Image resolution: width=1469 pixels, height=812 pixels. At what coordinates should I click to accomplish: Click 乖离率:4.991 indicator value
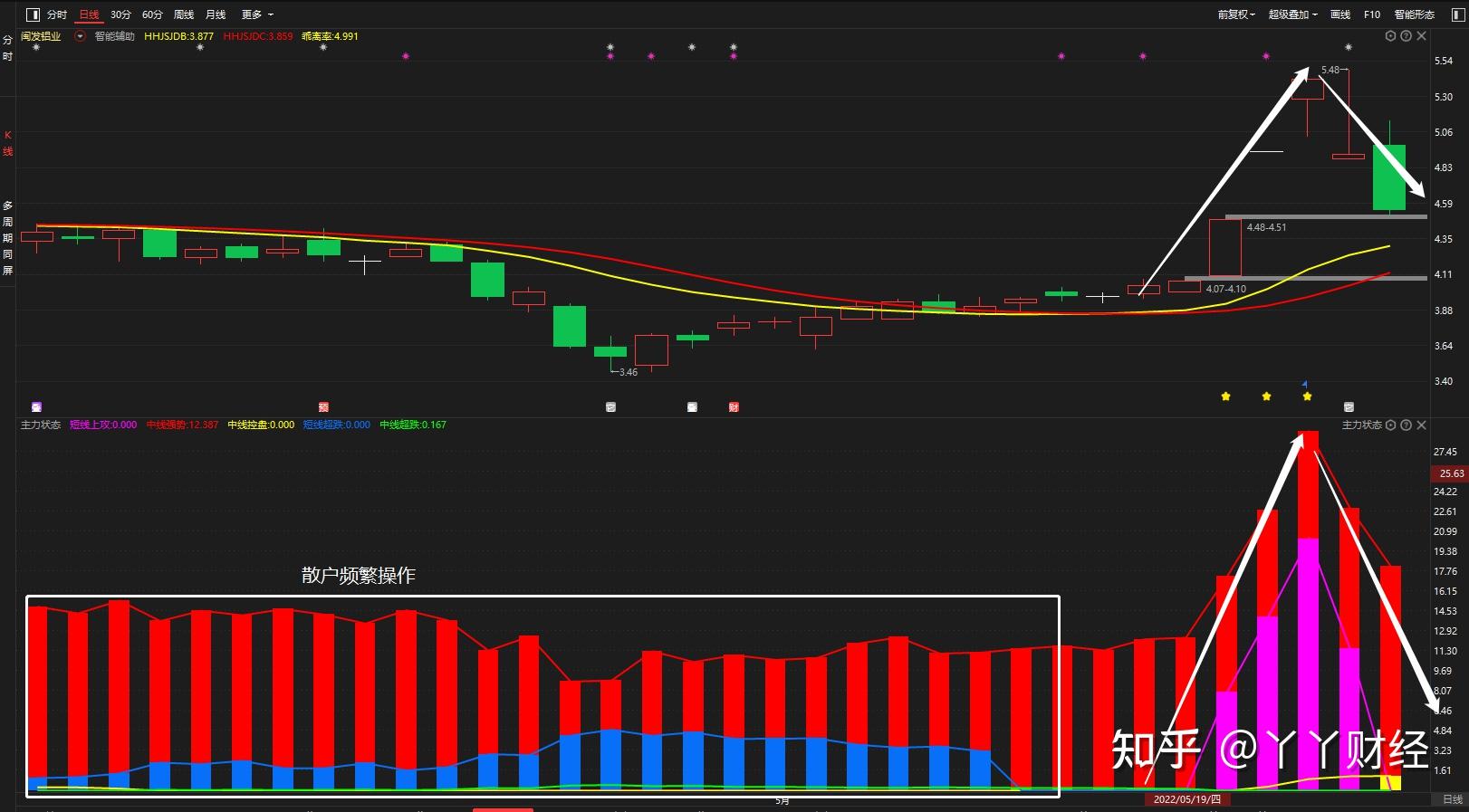[330, 36]
